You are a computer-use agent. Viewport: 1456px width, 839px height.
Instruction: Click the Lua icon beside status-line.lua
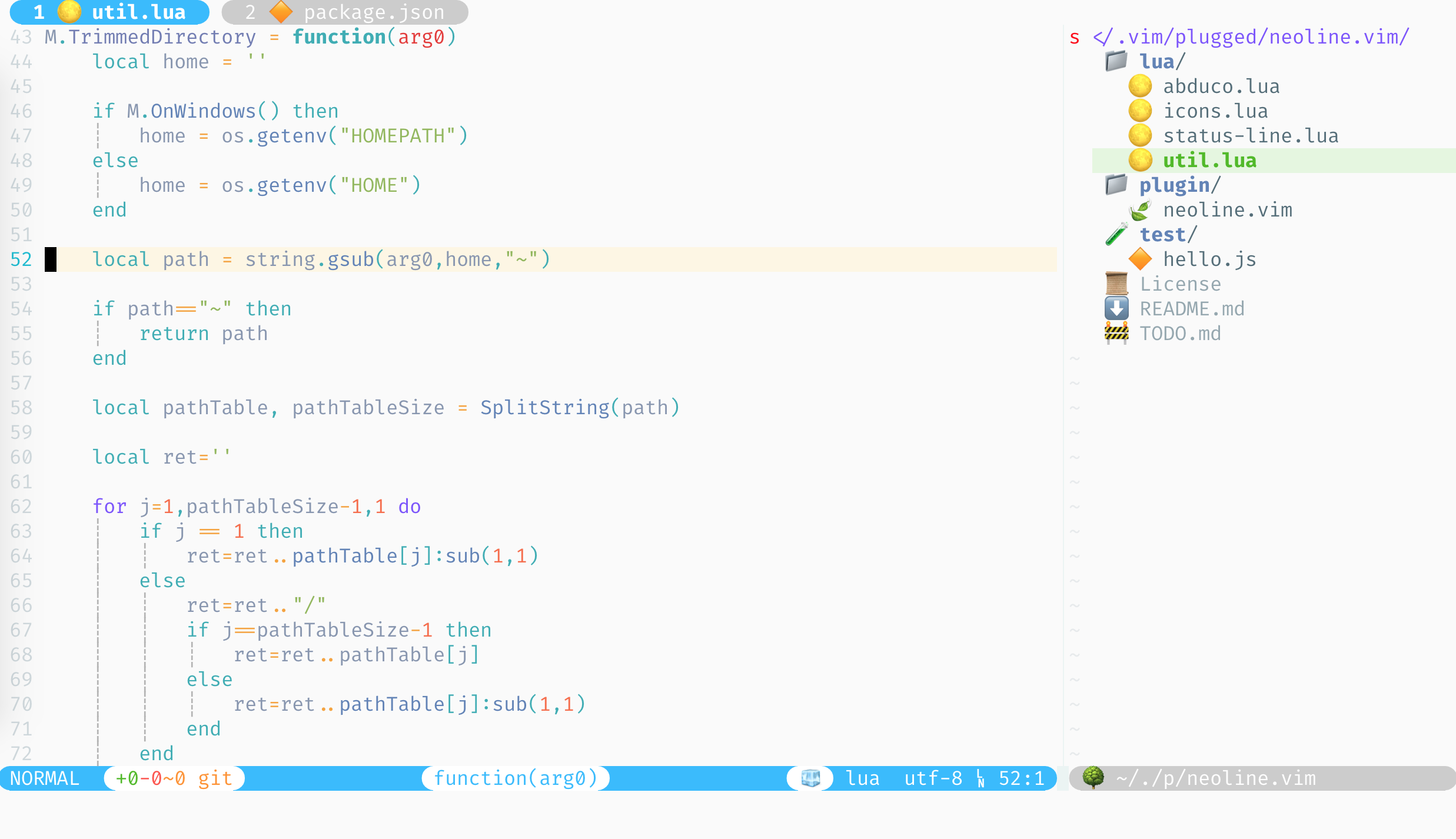pos(1141,135)
